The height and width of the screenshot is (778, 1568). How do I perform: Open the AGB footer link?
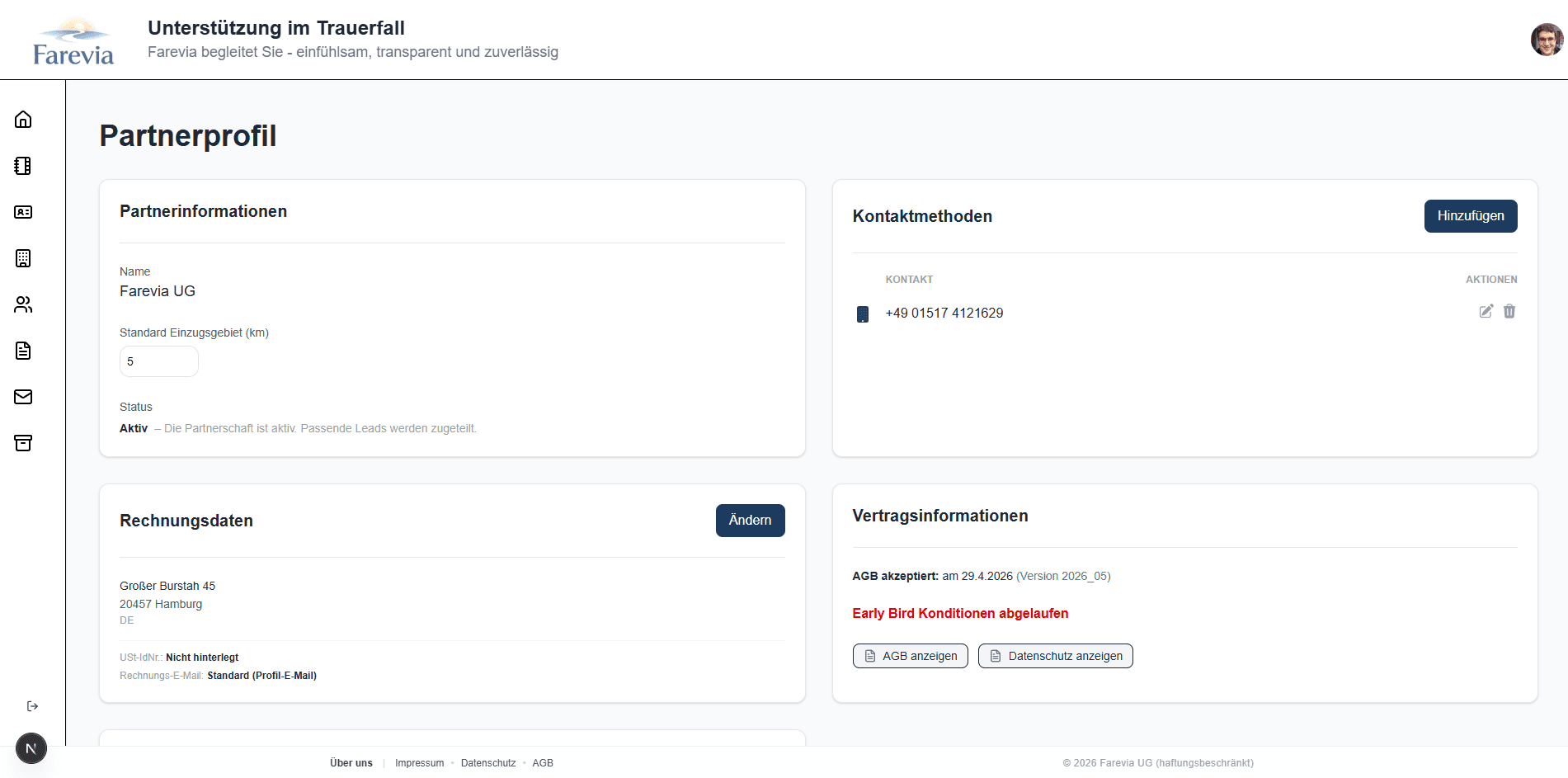pos(543,763)
